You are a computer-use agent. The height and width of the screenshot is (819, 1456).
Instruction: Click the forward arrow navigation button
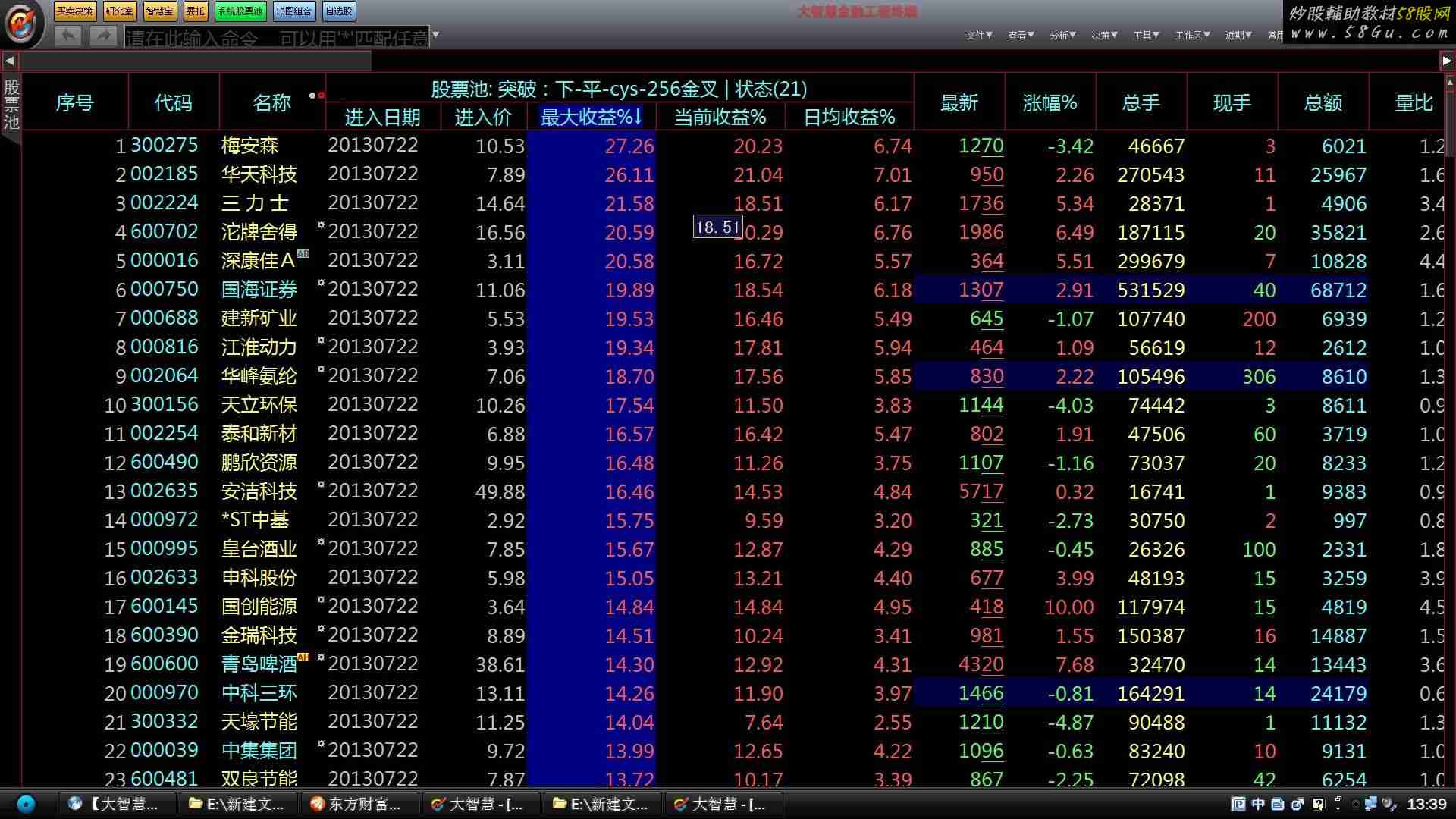point(103,35)
